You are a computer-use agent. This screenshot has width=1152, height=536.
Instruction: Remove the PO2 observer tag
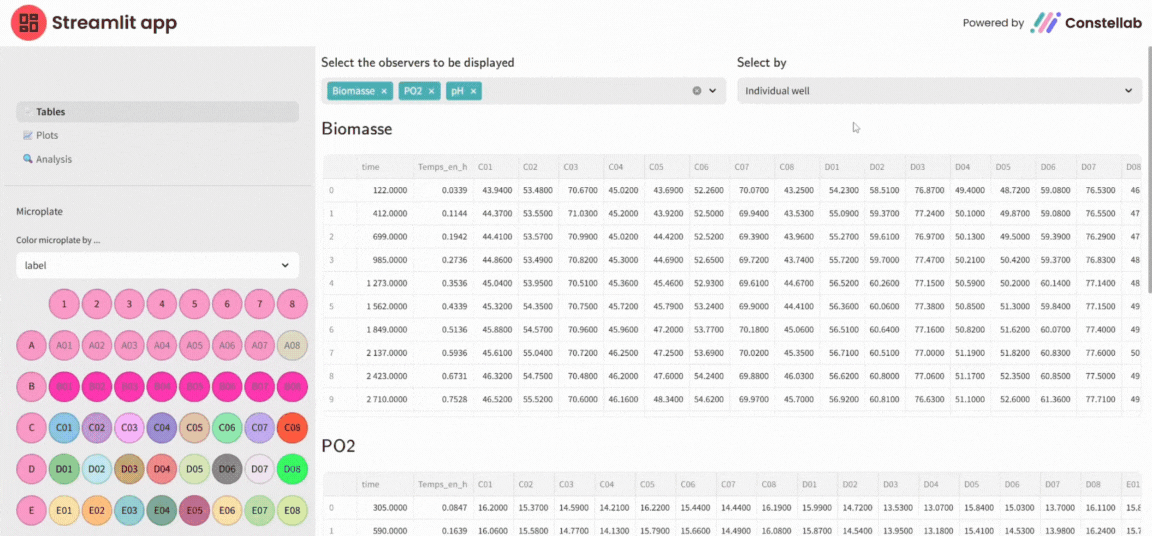(x=432, y=91)
